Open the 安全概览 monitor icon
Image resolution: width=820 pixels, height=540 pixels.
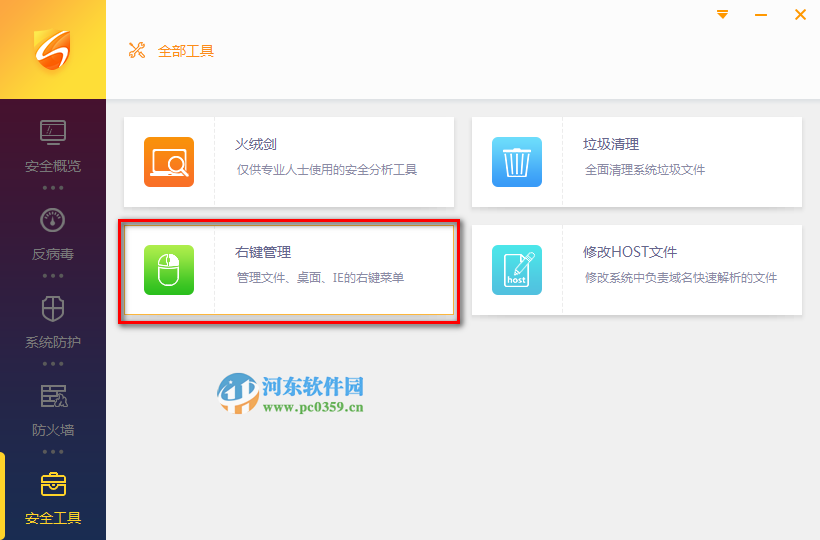[53, 132]
